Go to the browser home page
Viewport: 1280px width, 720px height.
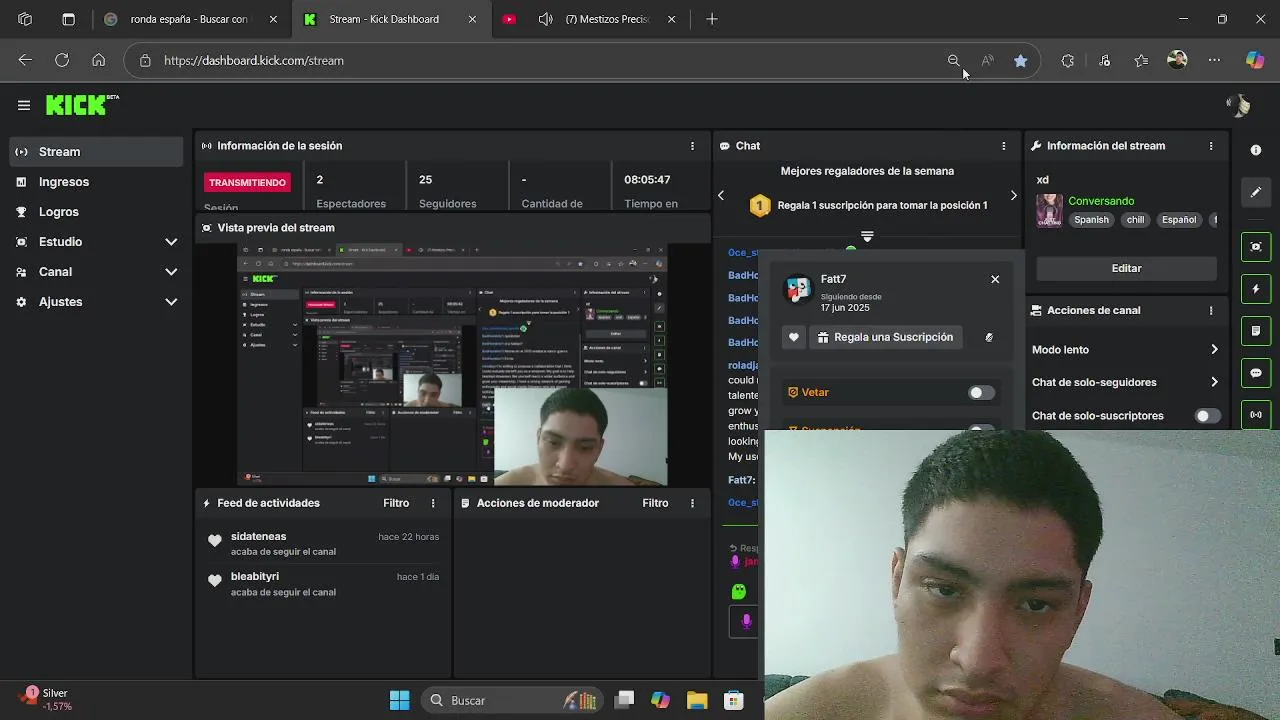pyautogui.click(x=98, y=60)
